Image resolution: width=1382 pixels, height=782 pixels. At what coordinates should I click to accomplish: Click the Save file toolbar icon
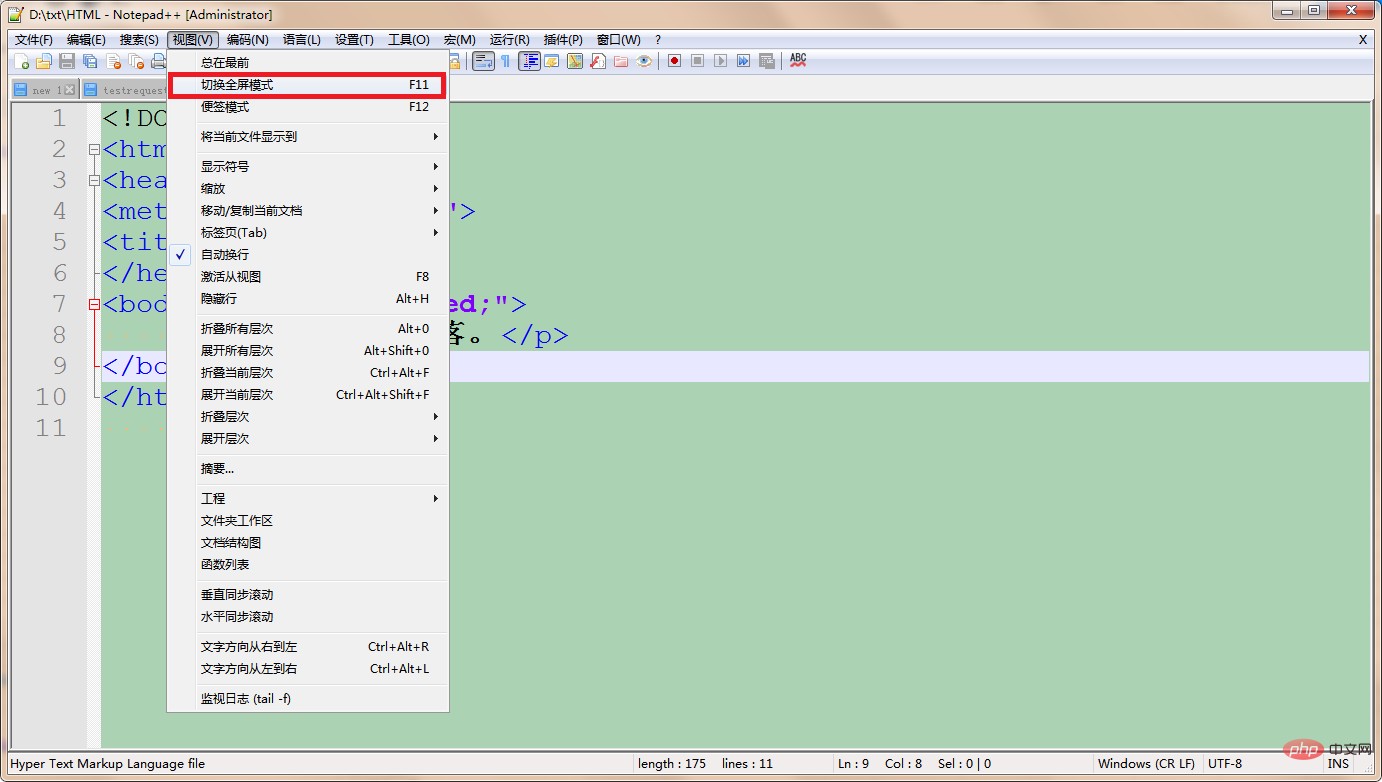(66, 62)
